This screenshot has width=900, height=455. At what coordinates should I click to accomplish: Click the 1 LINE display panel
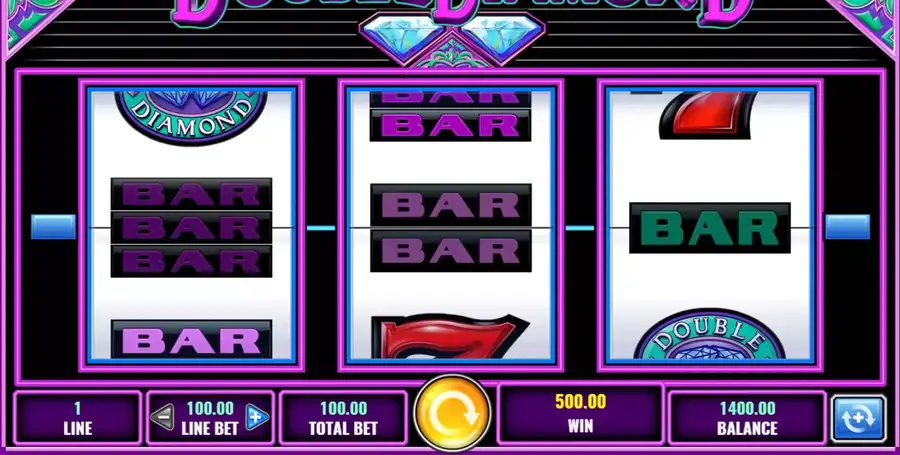[77, 418]
